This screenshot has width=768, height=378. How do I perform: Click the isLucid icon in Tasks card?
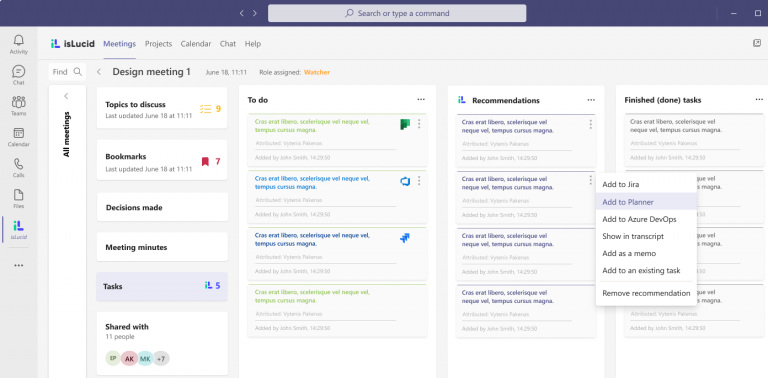tap(208, 285)
